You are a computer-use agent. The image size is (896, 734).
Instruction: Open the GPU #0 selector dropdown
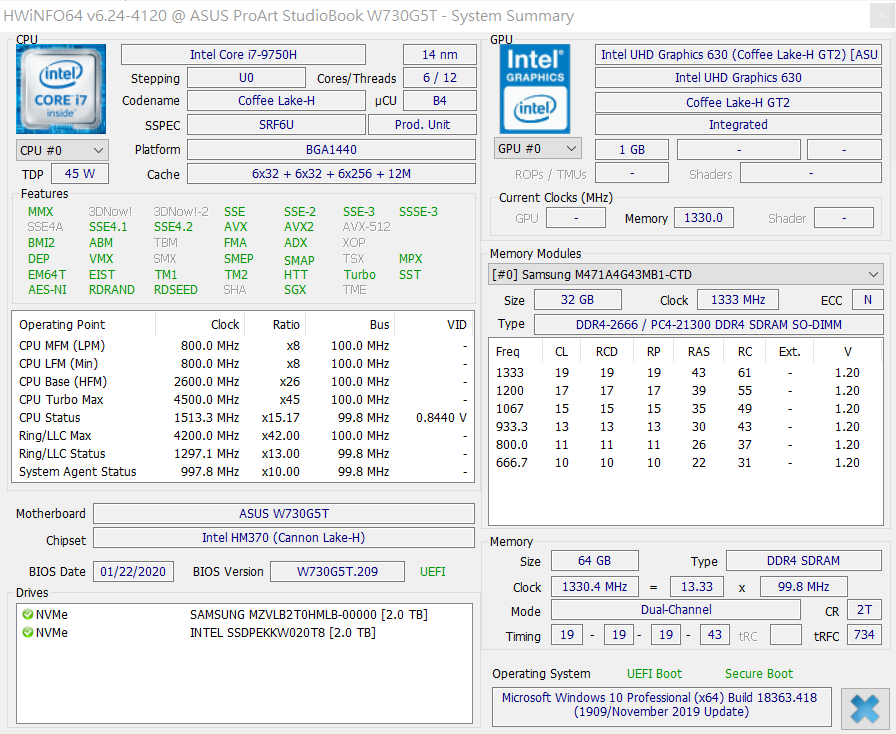[x=538, y=149]
